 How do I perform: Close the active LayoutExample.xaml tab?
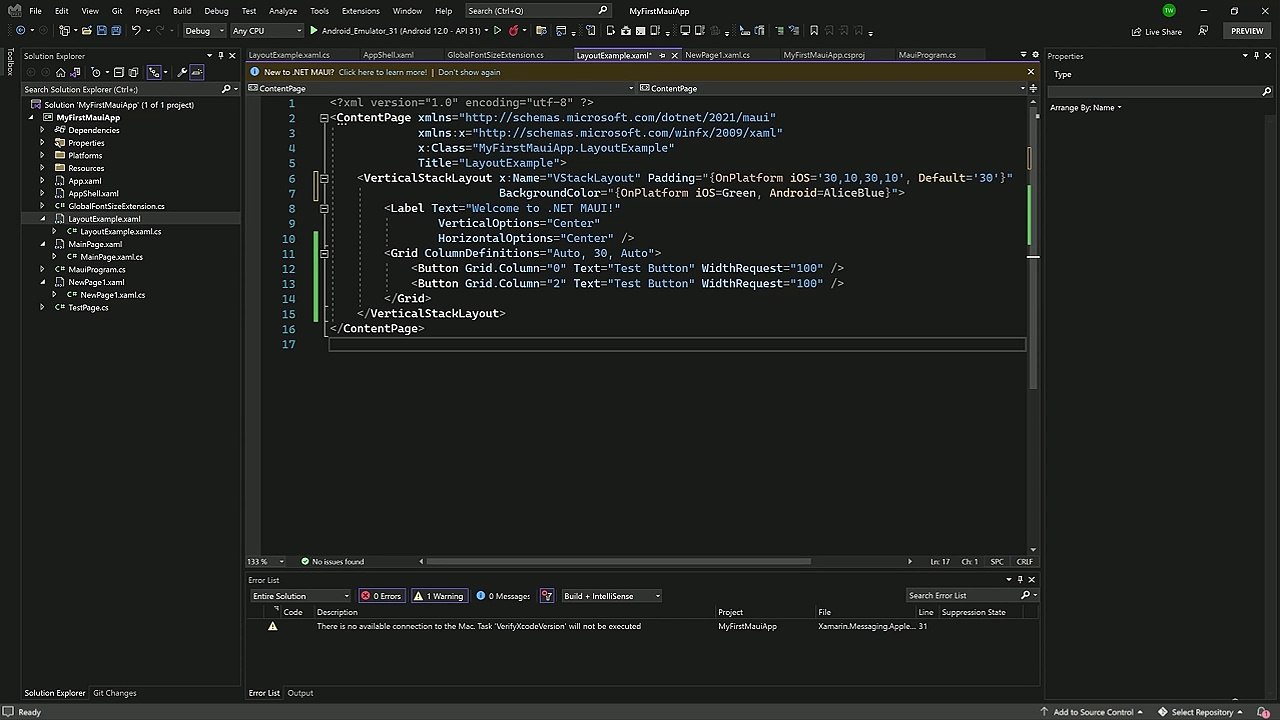[x=675, y=55]
